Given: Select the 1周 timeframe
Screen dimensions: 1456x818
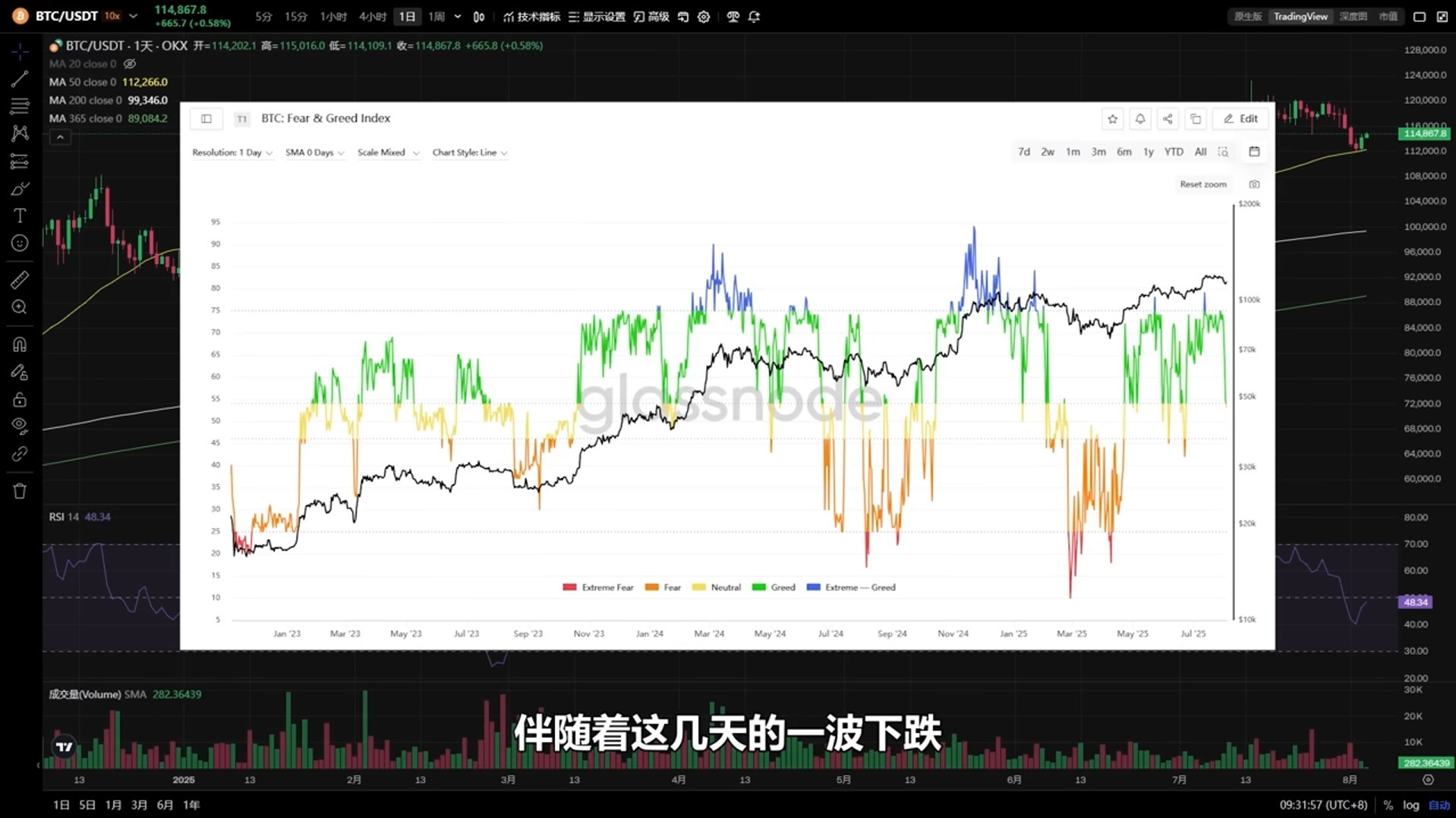Looking at the screenshot, I should click(x=436, y=17).
